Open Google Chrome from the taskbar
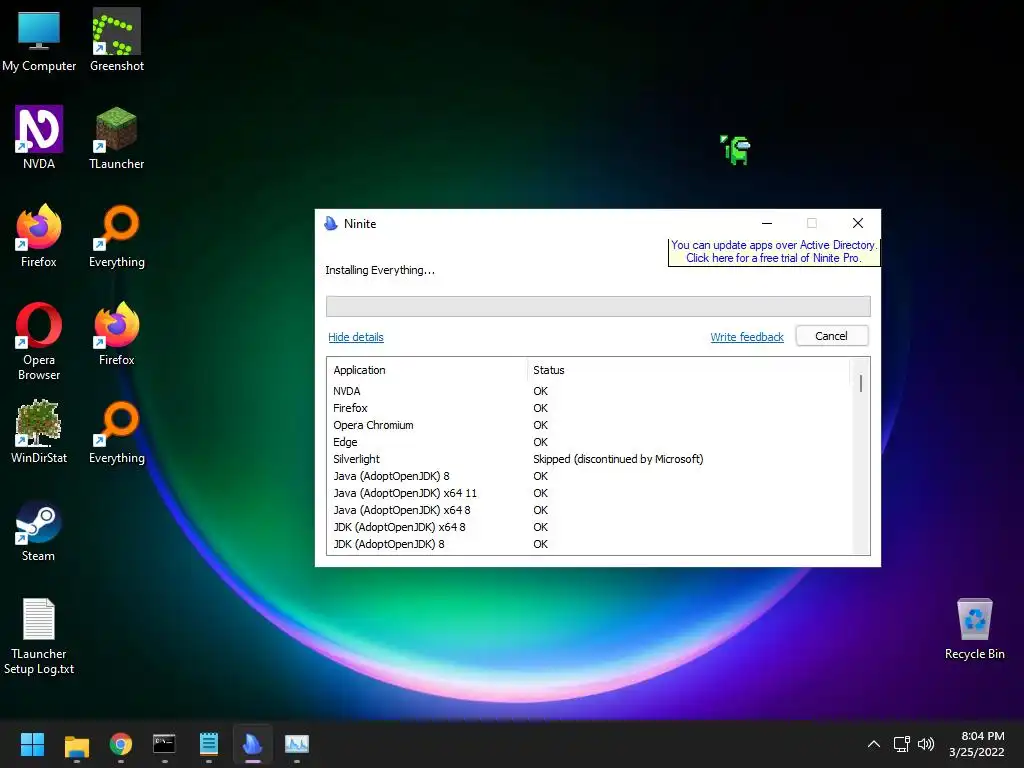Screen dimensions: 1024x768 pos(121,744)
